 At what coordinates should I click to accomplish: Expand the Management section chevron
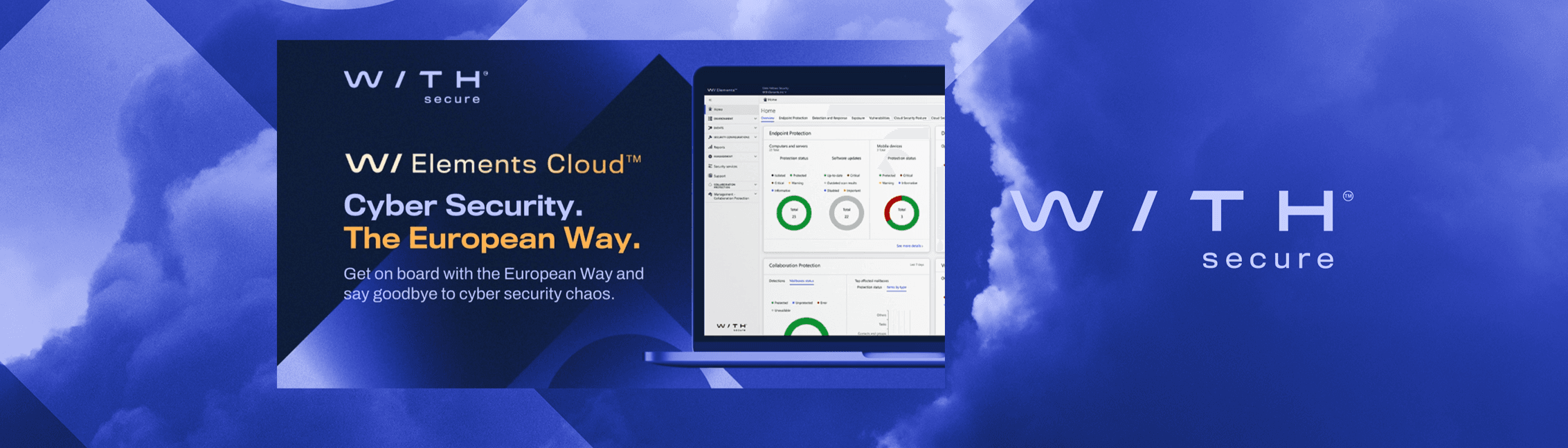pyautogui.click(x=755, y=156)
